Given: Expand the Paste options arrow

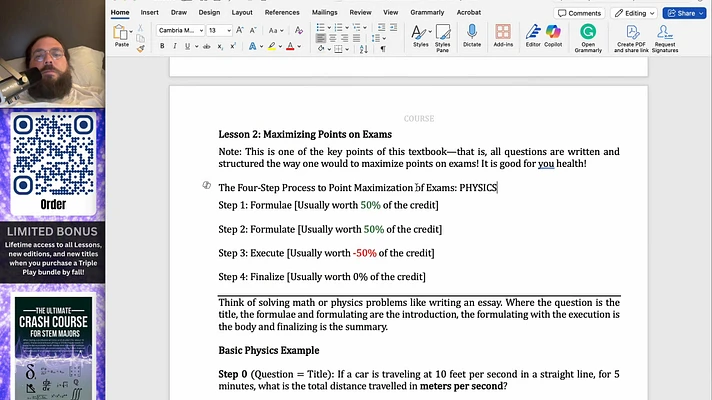Looking at the screenshot, I should click(x=131, y=32).
